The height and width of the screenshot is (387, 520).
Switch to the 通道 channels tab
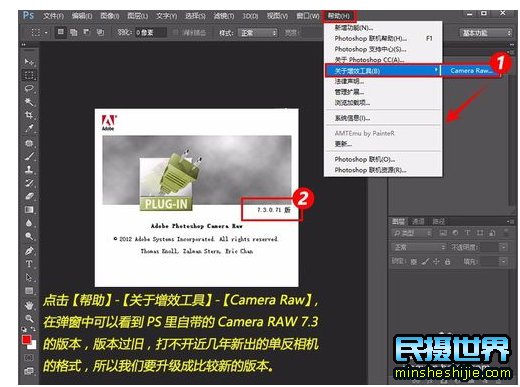(x=418, y=221)
